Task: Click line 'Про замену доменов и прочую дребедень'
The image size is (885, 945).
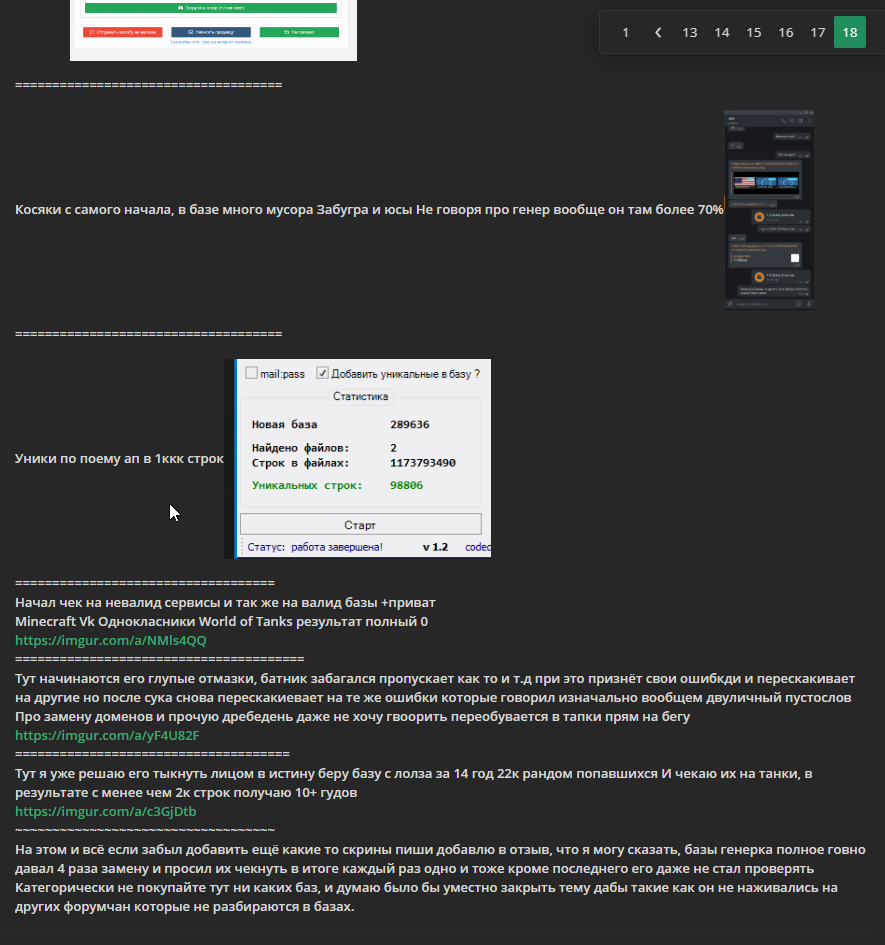Action: [x=352, y=717]
